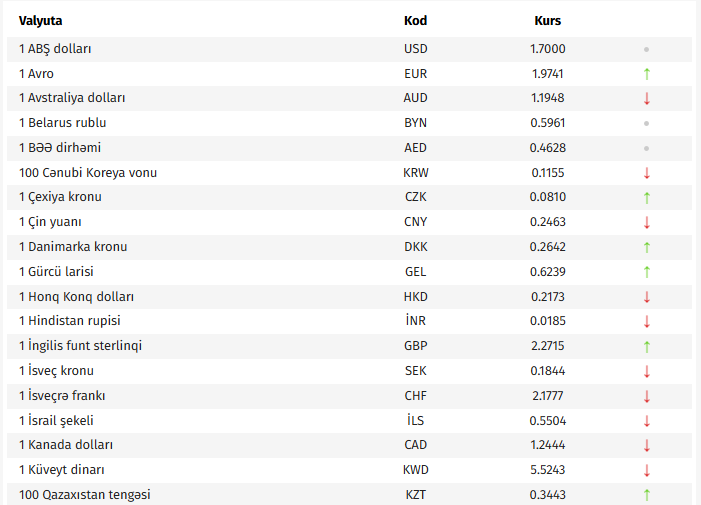Select the 1 Gürcü larisi currency name
The width and height of the screenshot is (701, 505).
coord(56,271)
